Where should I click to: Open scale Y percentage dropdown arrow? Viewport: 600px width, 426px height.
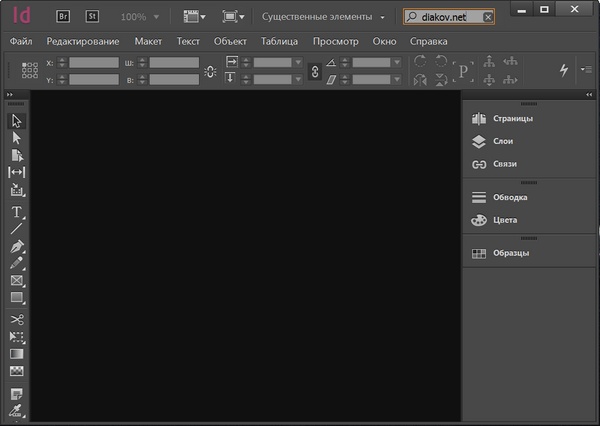pos(298,79)
